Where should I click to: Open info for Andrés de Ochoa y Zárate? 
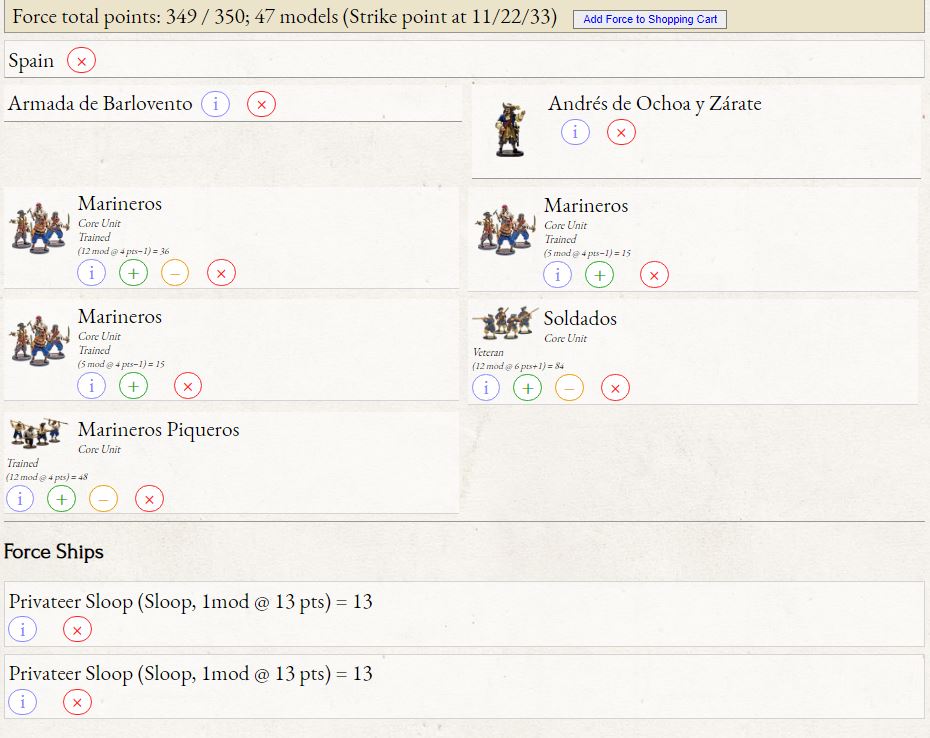(575, 132)
